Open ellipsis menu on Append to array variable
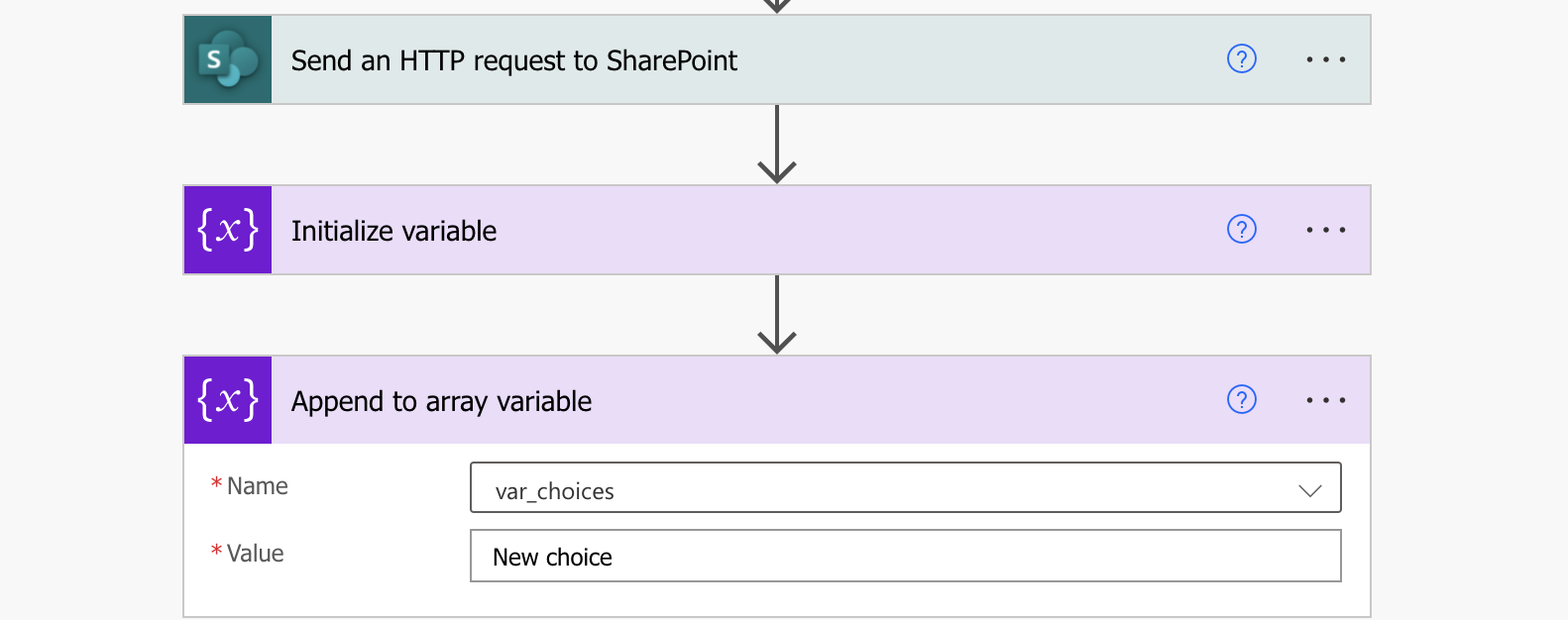 (1326, 400)
